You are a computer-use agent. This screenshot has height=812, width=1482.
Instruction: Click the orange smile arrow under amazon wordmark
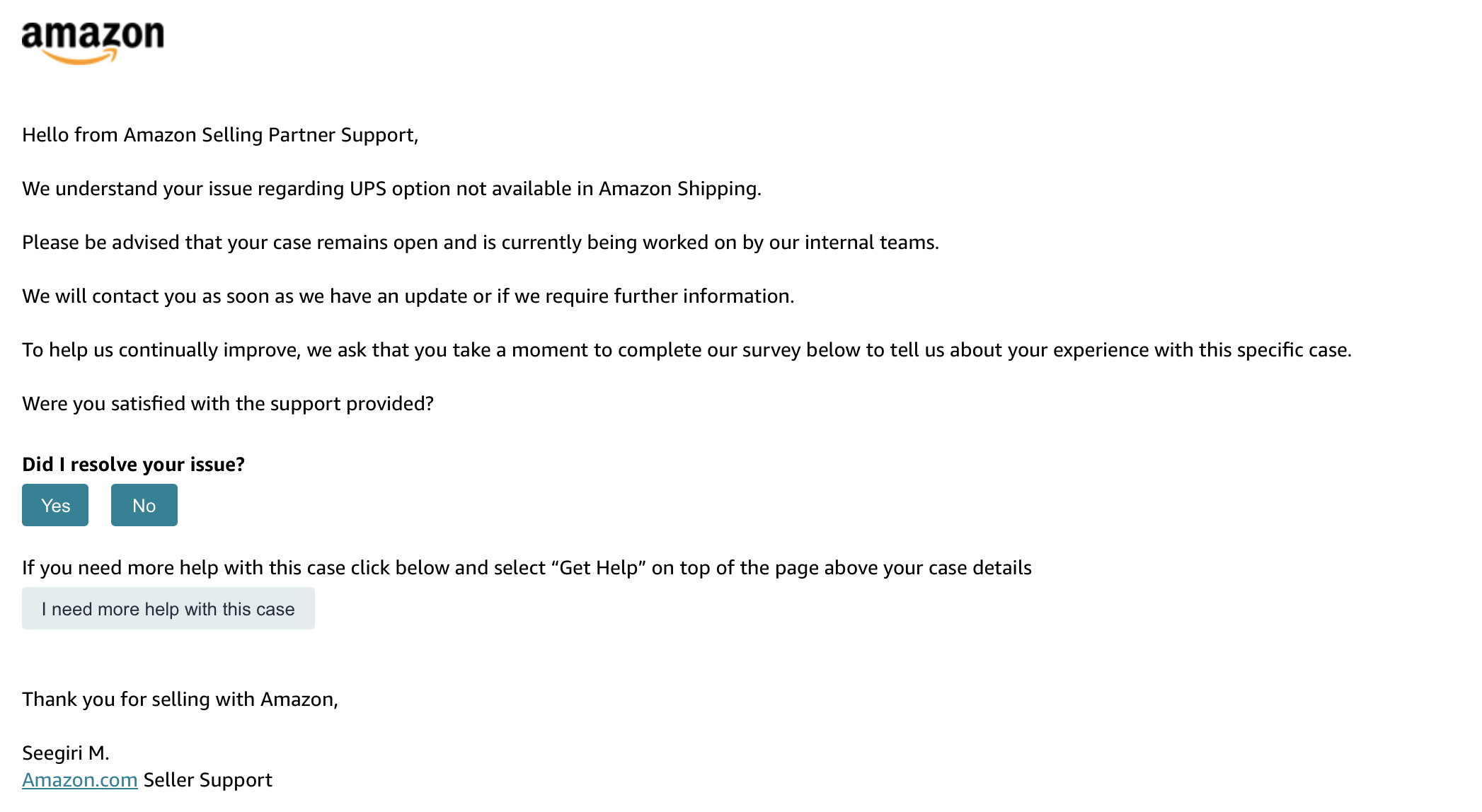[79, 57]
